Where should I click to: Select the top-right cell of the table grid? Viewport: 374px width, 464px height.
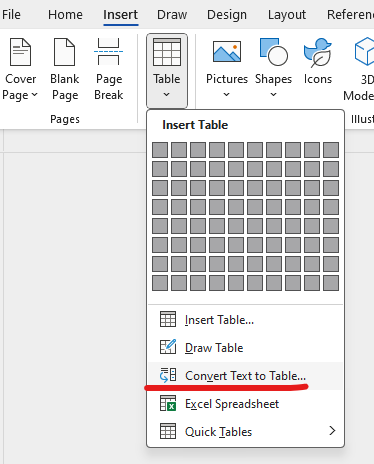[331, 150]
